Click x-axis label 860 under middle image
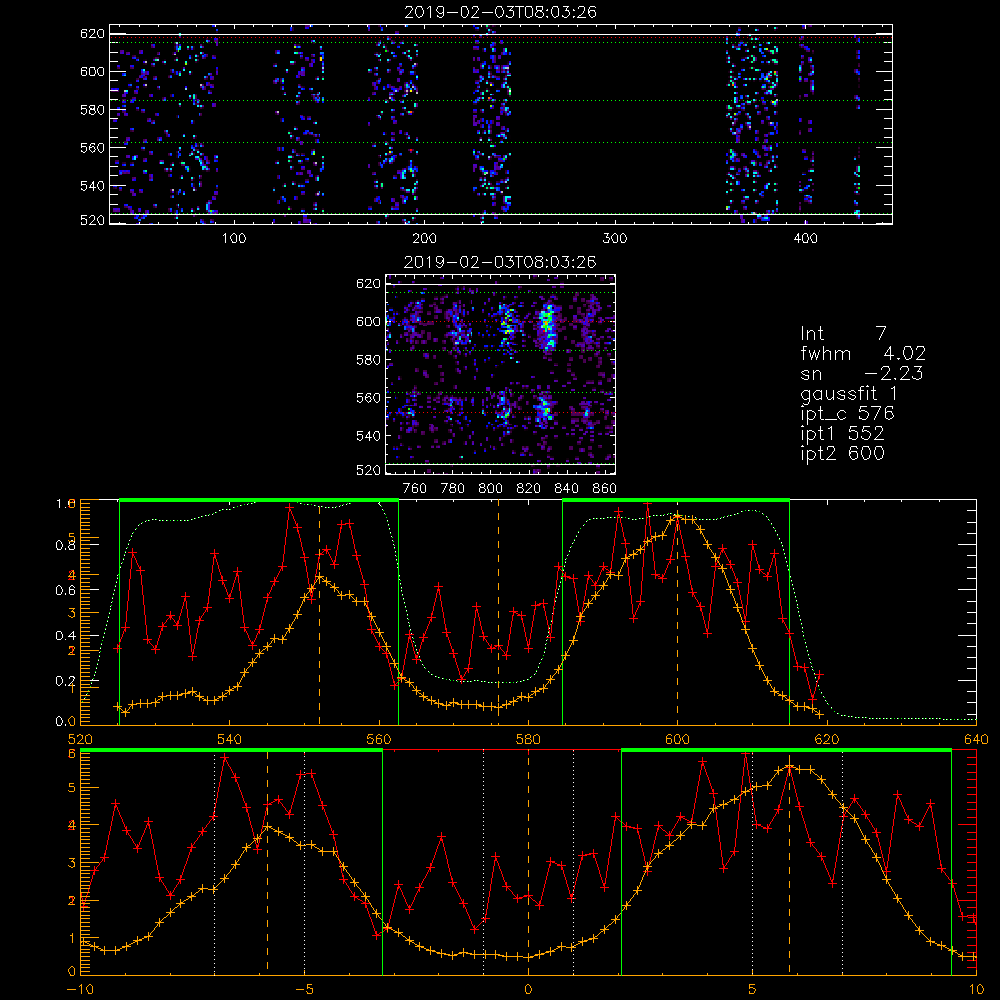This screenshot has height=1000, width=1000. pos(605,489)
